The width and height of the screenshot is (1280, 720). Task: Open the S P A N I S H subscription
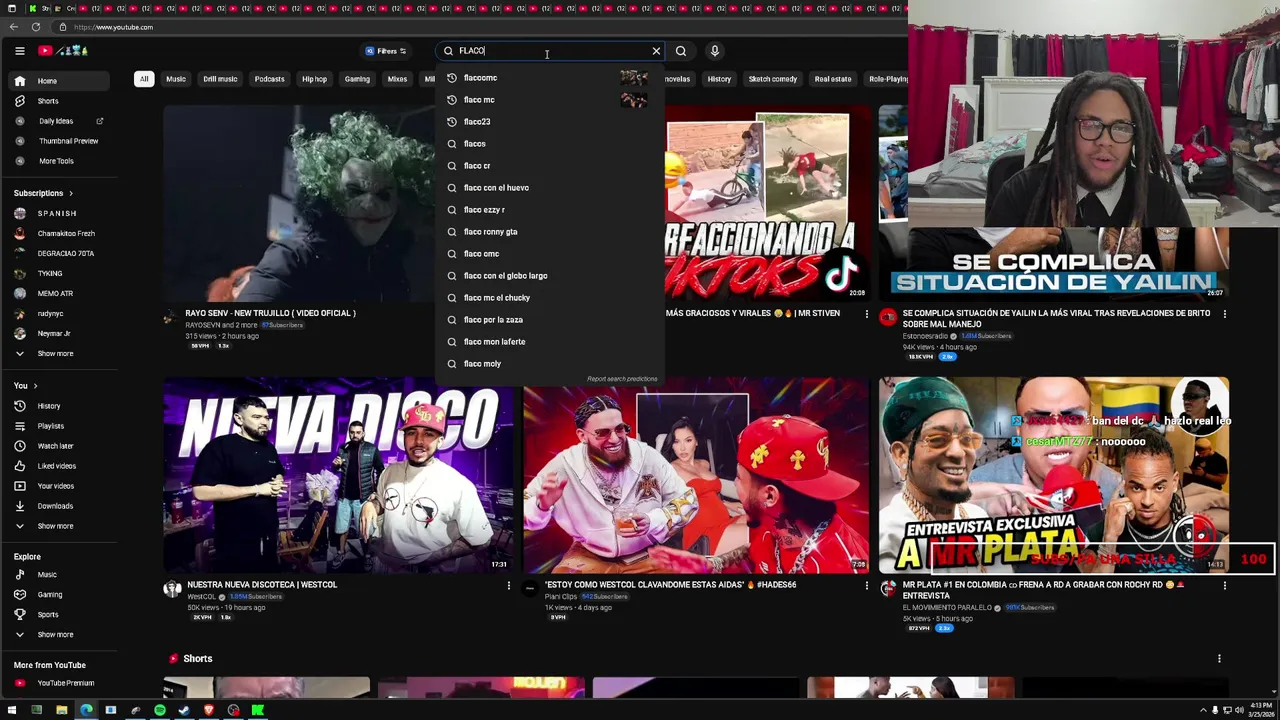pos(61,213)
